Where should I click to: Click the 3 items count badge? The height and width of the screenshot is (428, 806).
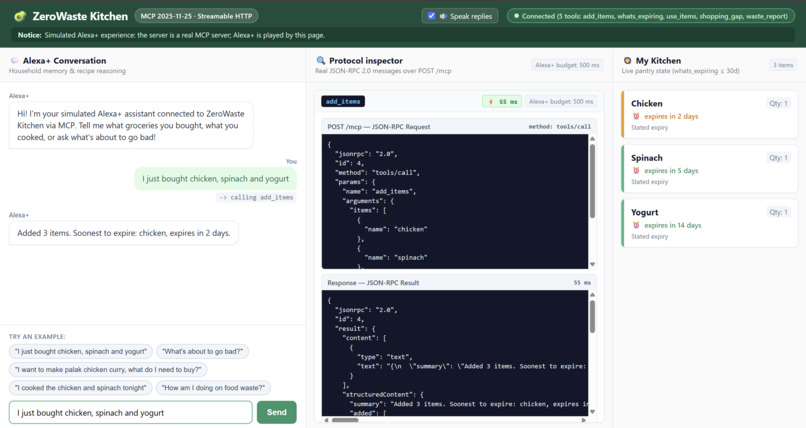[x=783, y=65]
